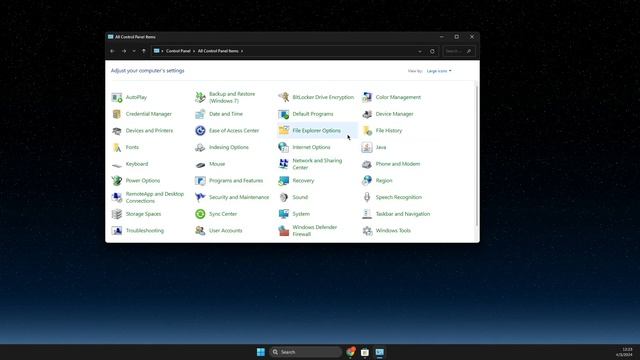640x360 pixels.
Task: Expand the address bar history dropdown arrow
Action: point(420,51)
